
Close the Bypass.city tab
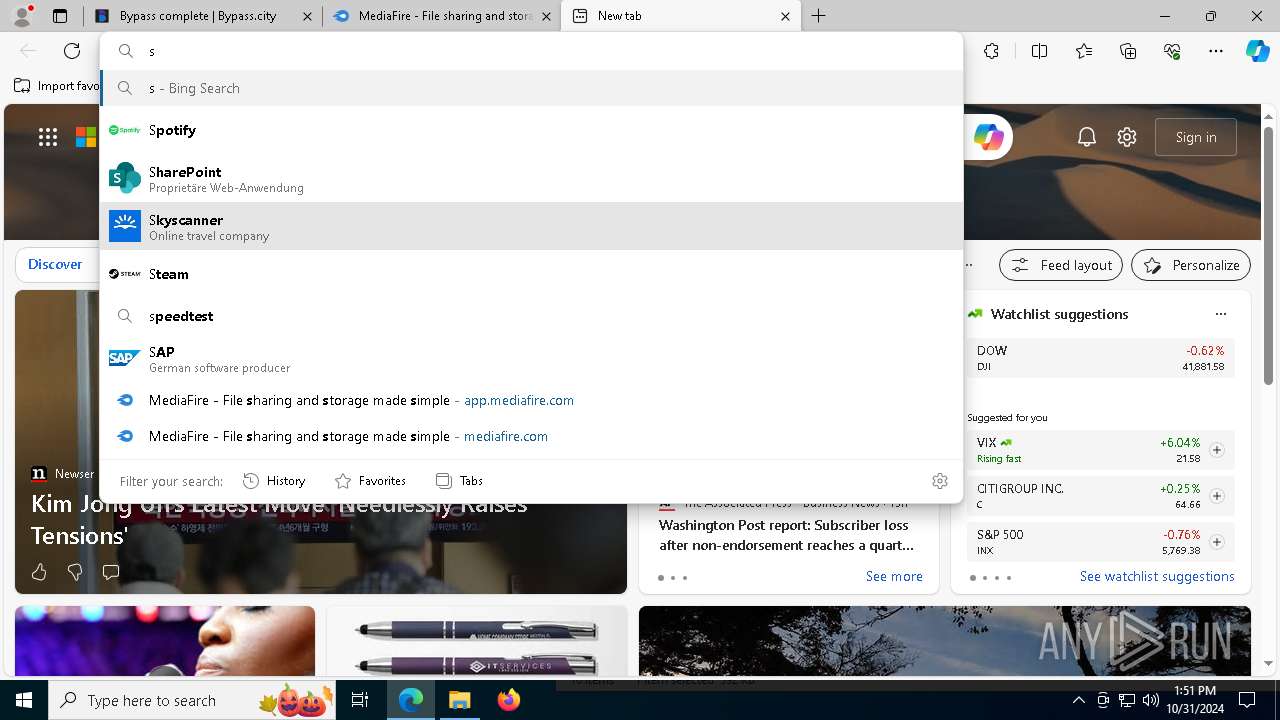pos(307,16)
